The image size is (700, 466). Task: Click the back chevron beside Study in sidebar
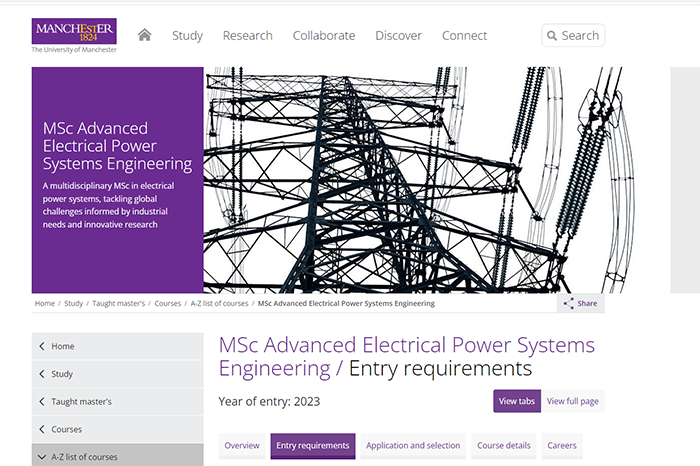tap(42, 374)
